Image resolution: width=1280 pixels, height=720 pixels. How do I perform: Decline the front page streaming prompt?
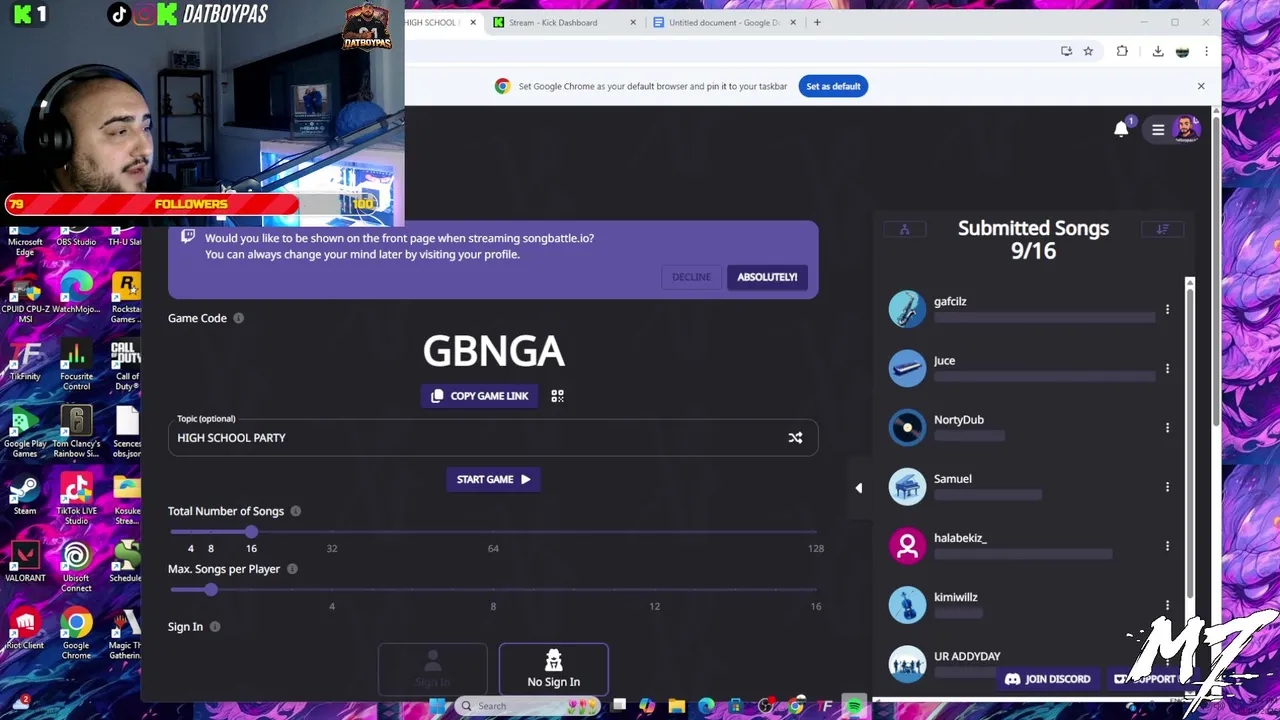point(691,277)
